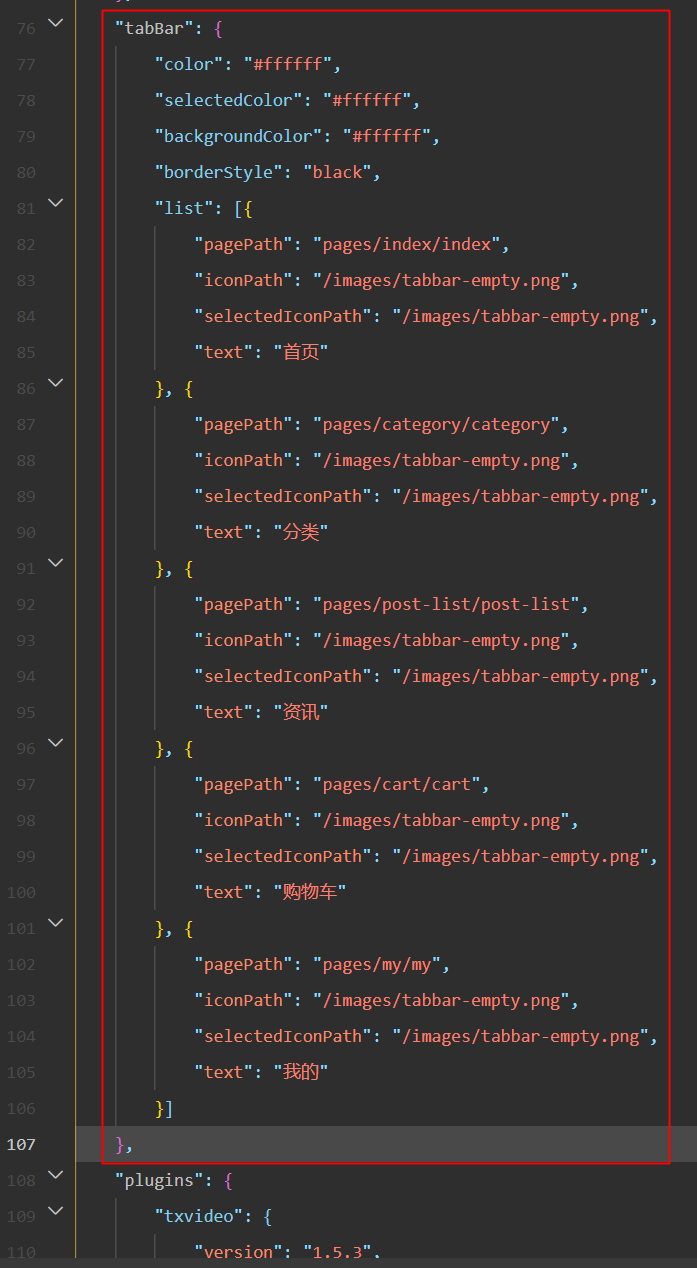Click the "#ffffff" value of backgroundColor

[387, 136]
